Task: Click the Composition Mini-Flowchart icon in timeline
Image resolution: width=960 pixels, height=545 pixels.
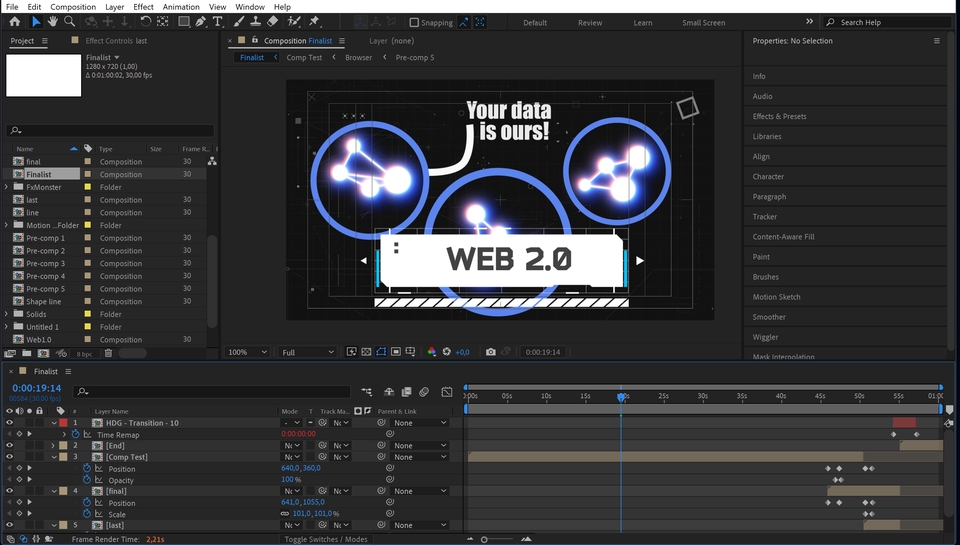Action: [366, 392]
